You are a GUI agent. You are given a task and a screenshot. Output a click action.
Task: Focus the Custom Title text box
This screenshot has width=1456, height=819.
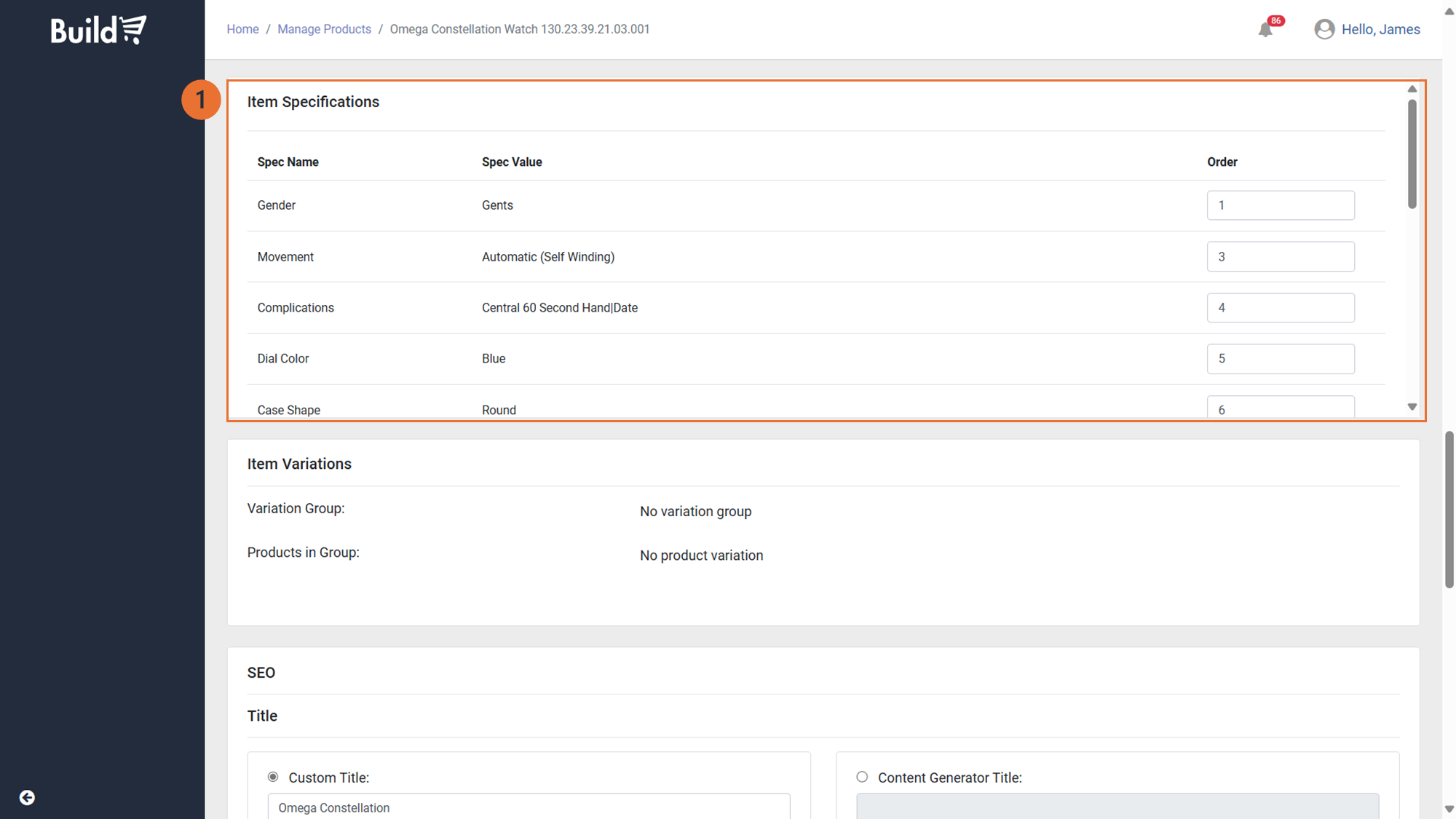pyautogui.click(x=529, y=807)
